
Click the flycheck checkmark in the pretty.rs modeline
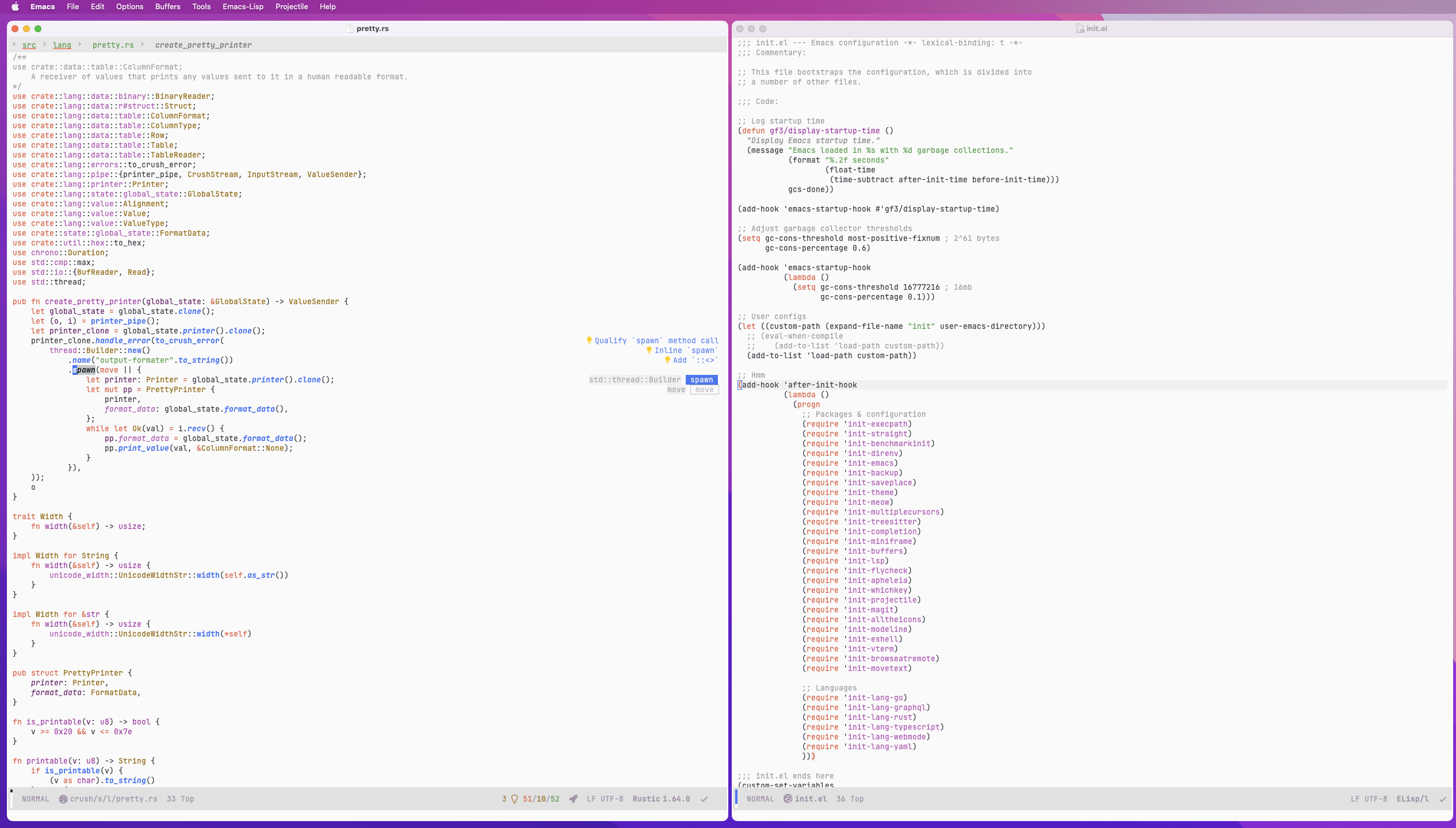click(x=704, y=799)
